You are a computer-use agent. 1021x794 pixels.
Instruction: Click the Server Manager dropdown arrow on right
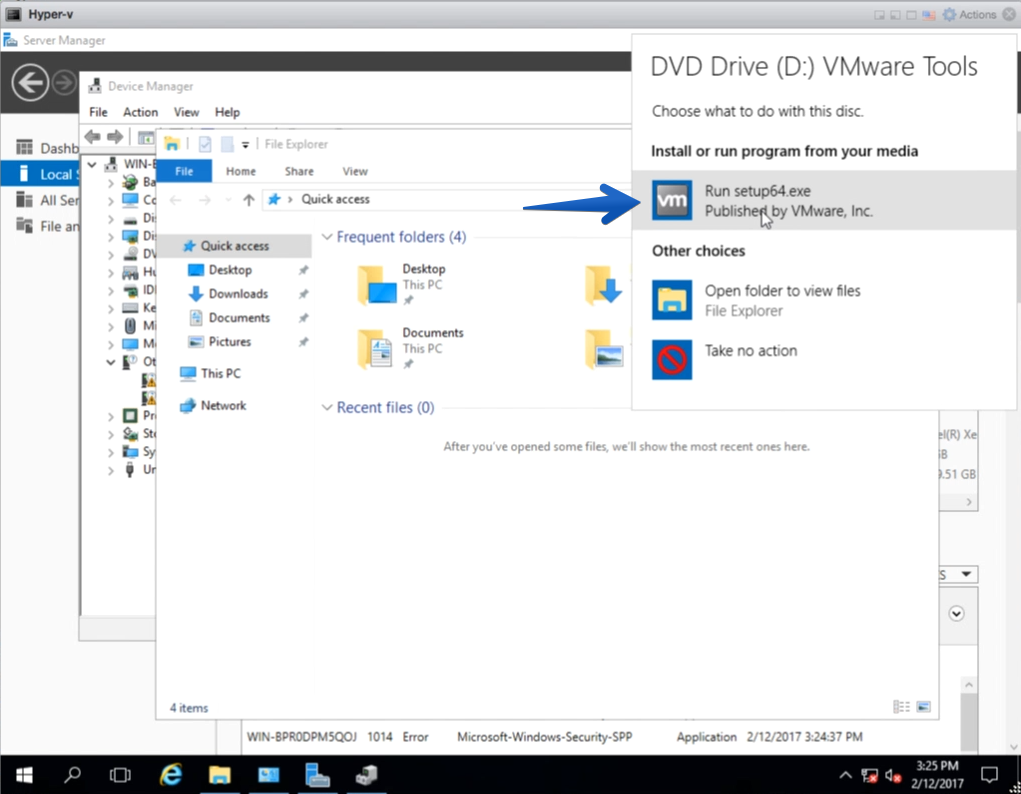(966, 574)
